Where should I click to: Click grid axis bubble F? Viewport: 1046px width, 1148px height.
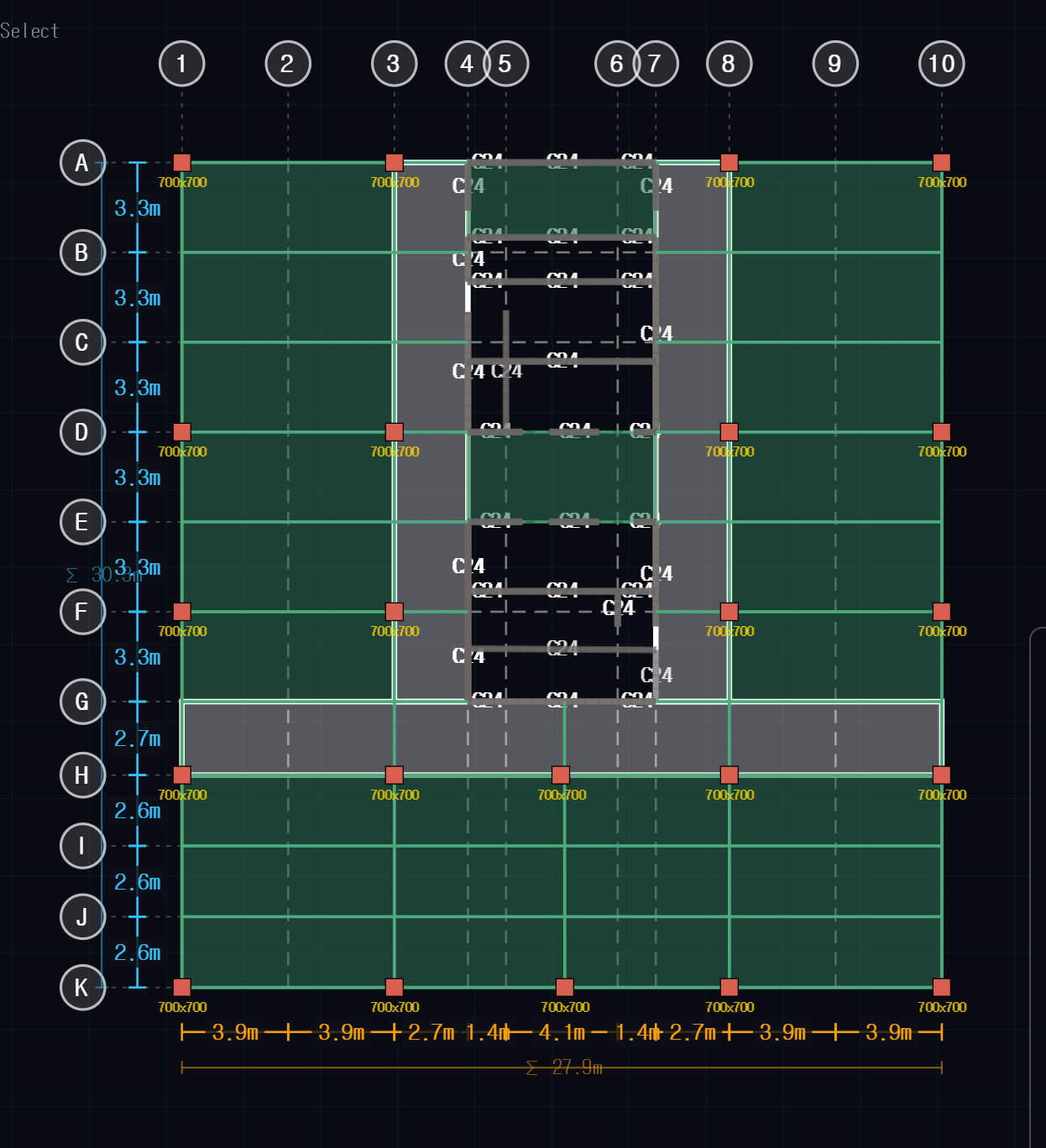coord(82,612)
